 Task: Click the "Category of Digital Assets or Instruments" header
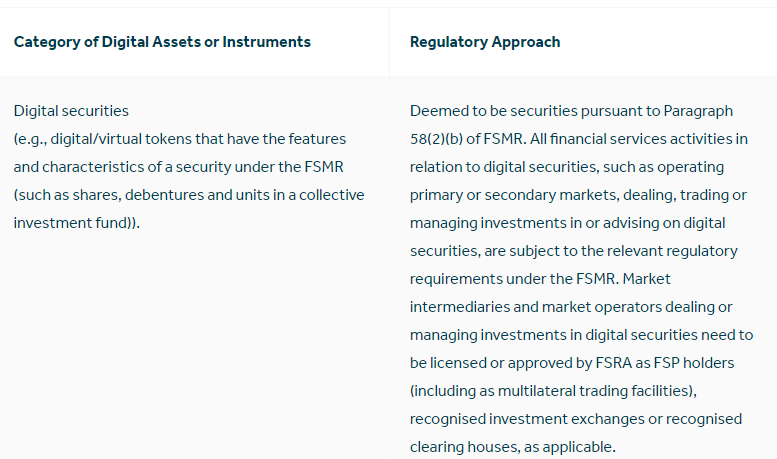coord(162,42)
